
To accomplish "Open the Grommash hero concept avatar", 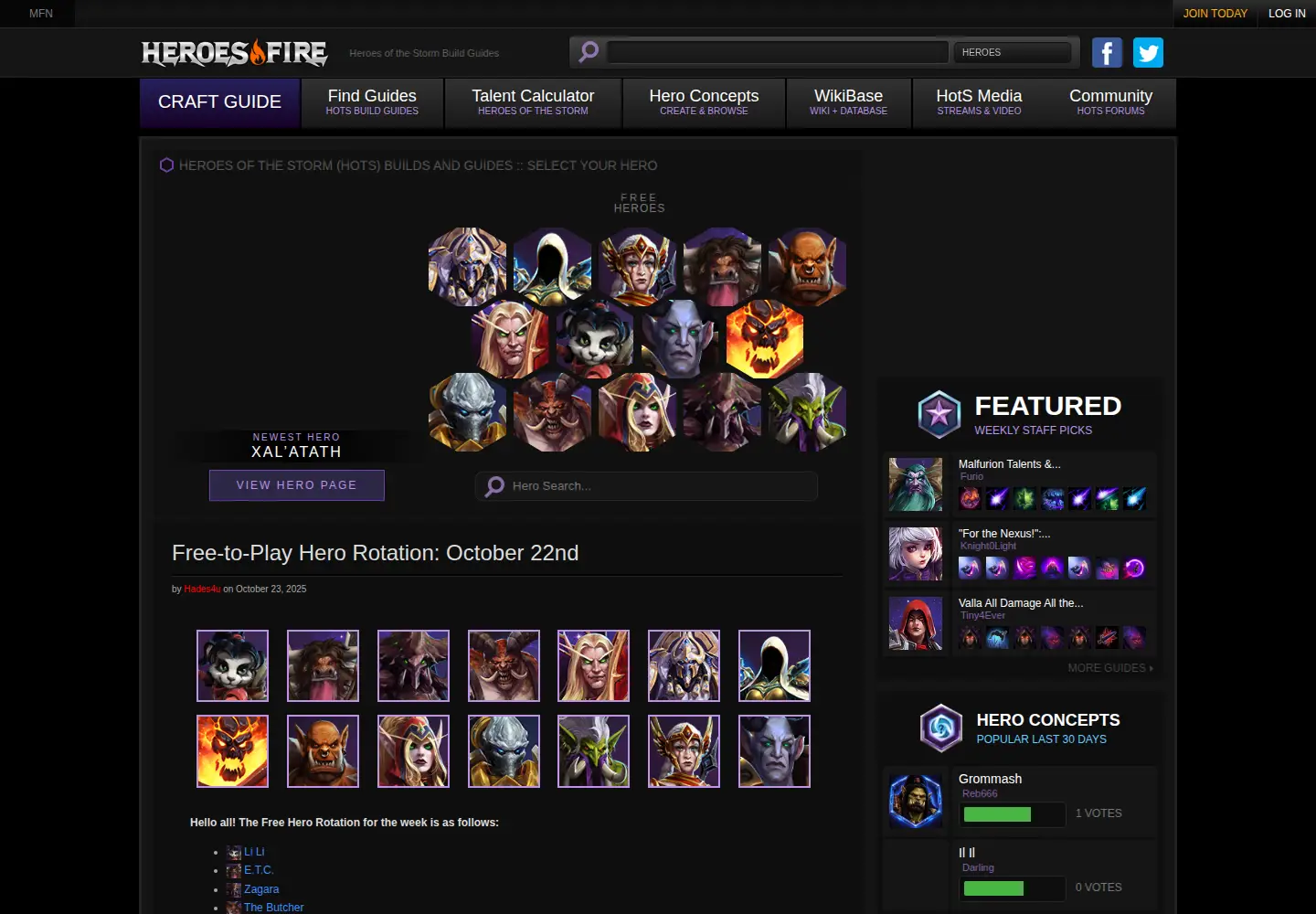I will click(916, 801).
